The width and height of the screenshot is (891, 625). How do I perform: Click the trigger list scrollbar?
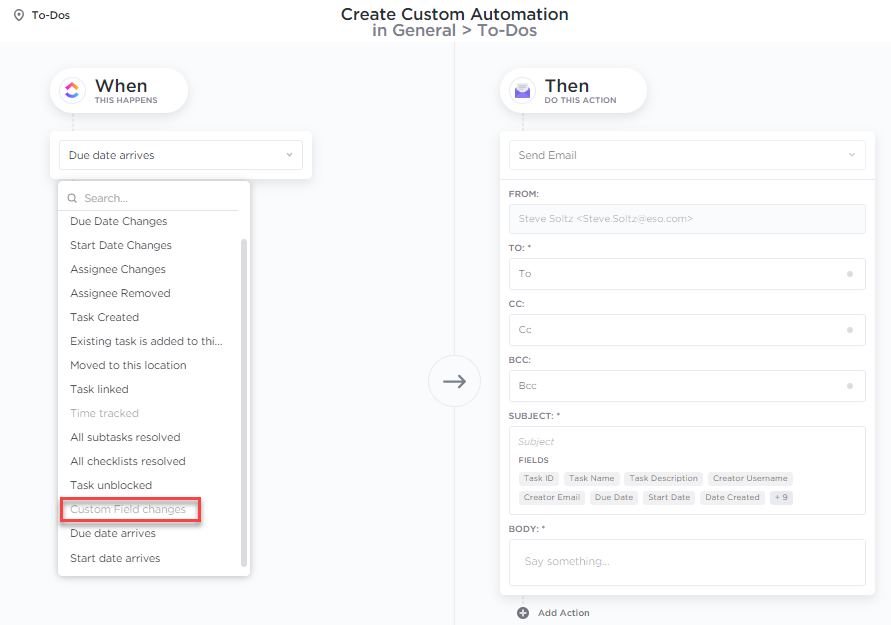(244, 402)
